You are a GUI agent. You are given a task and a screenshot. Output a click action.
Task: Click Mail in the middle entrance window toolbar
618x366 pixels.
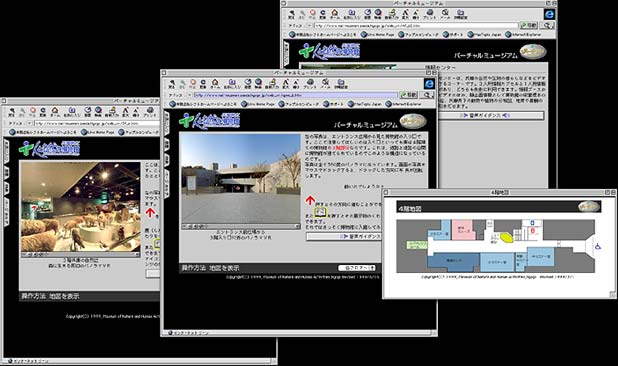(326, 84)
